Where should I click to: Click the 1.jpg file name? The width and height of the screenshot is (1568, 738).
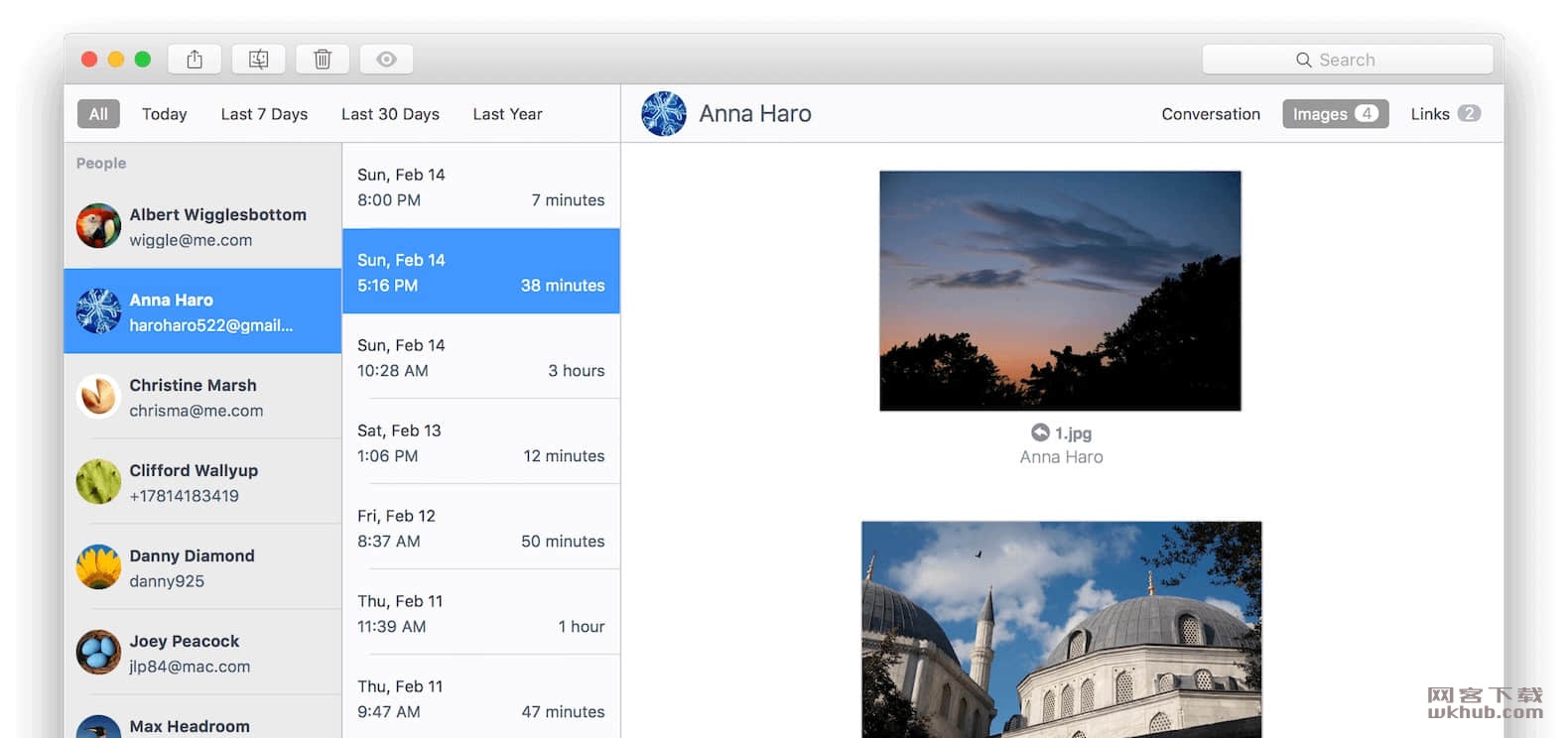pyautogui.click(x=1073, y=433)
